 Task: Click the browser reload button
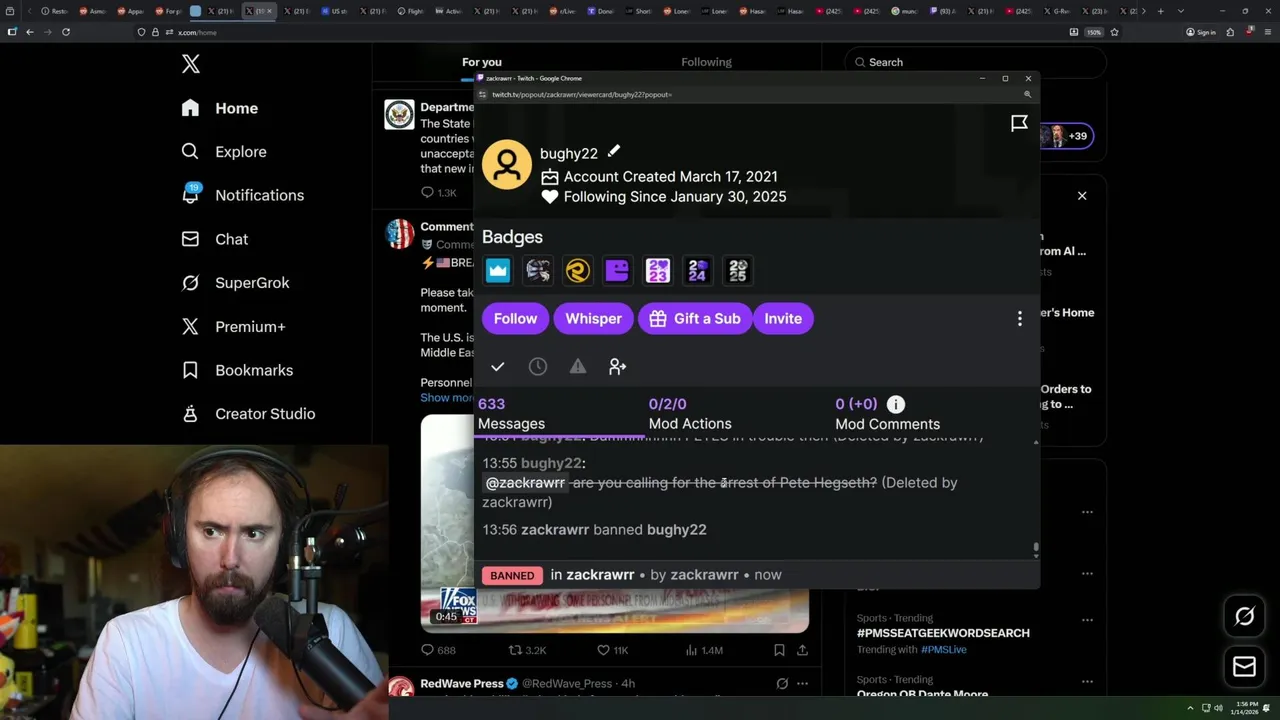[66, 32]
